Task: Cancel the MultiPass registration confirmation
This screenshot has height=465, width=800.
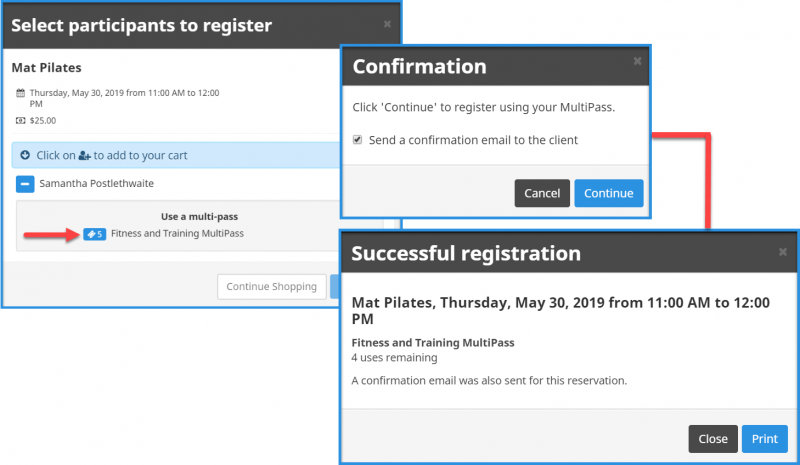Action: tap(542, 193)
